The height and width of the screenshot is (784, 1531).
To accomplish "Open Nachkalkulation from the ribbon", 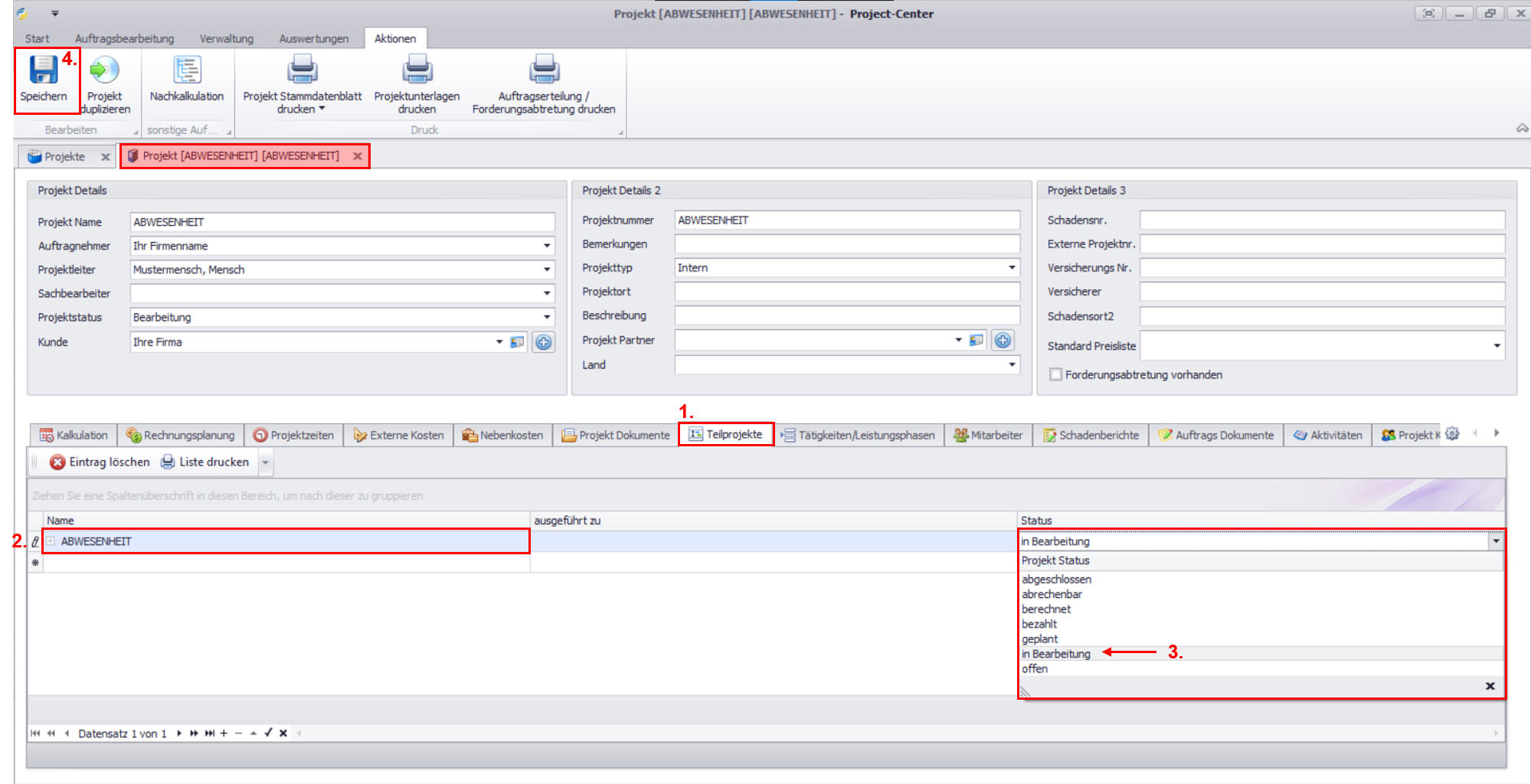I will tap(187, 70).
